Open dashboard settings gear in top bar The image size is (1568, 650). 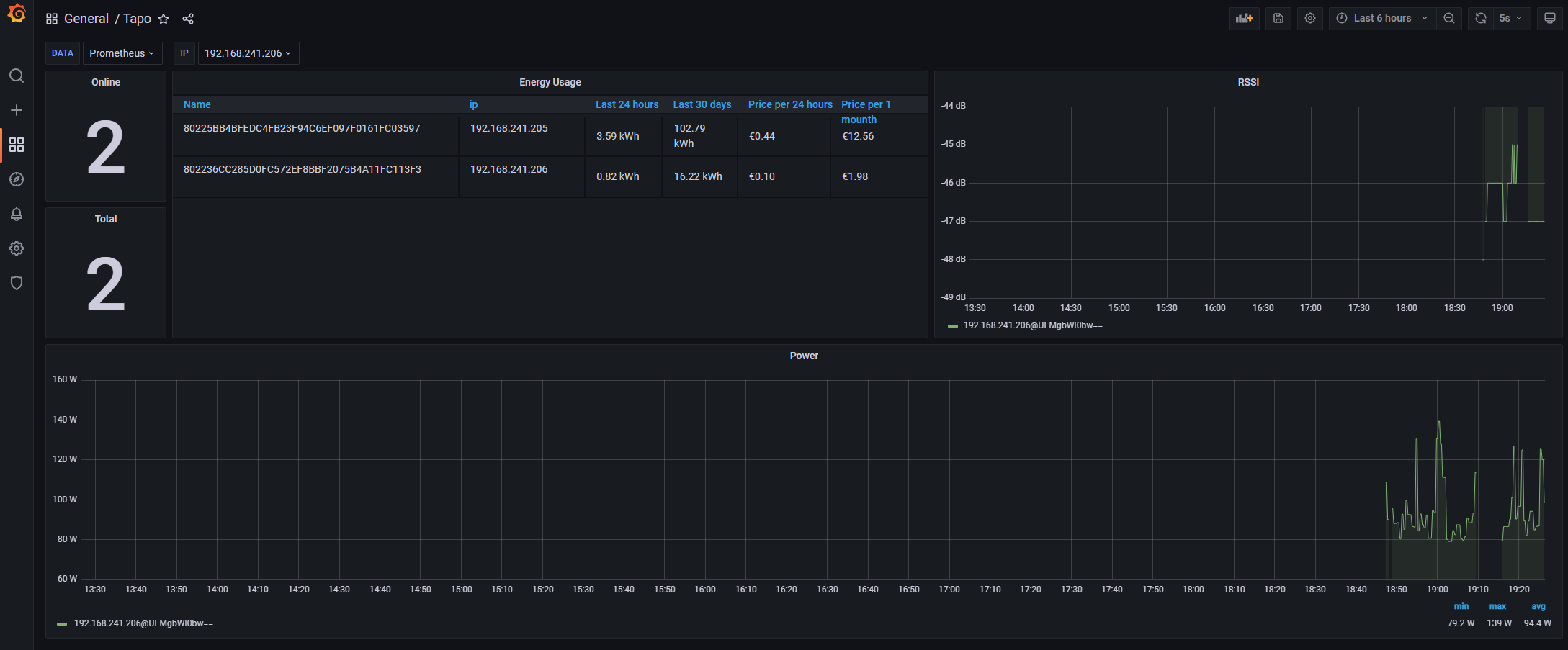tap(1309, 19)
